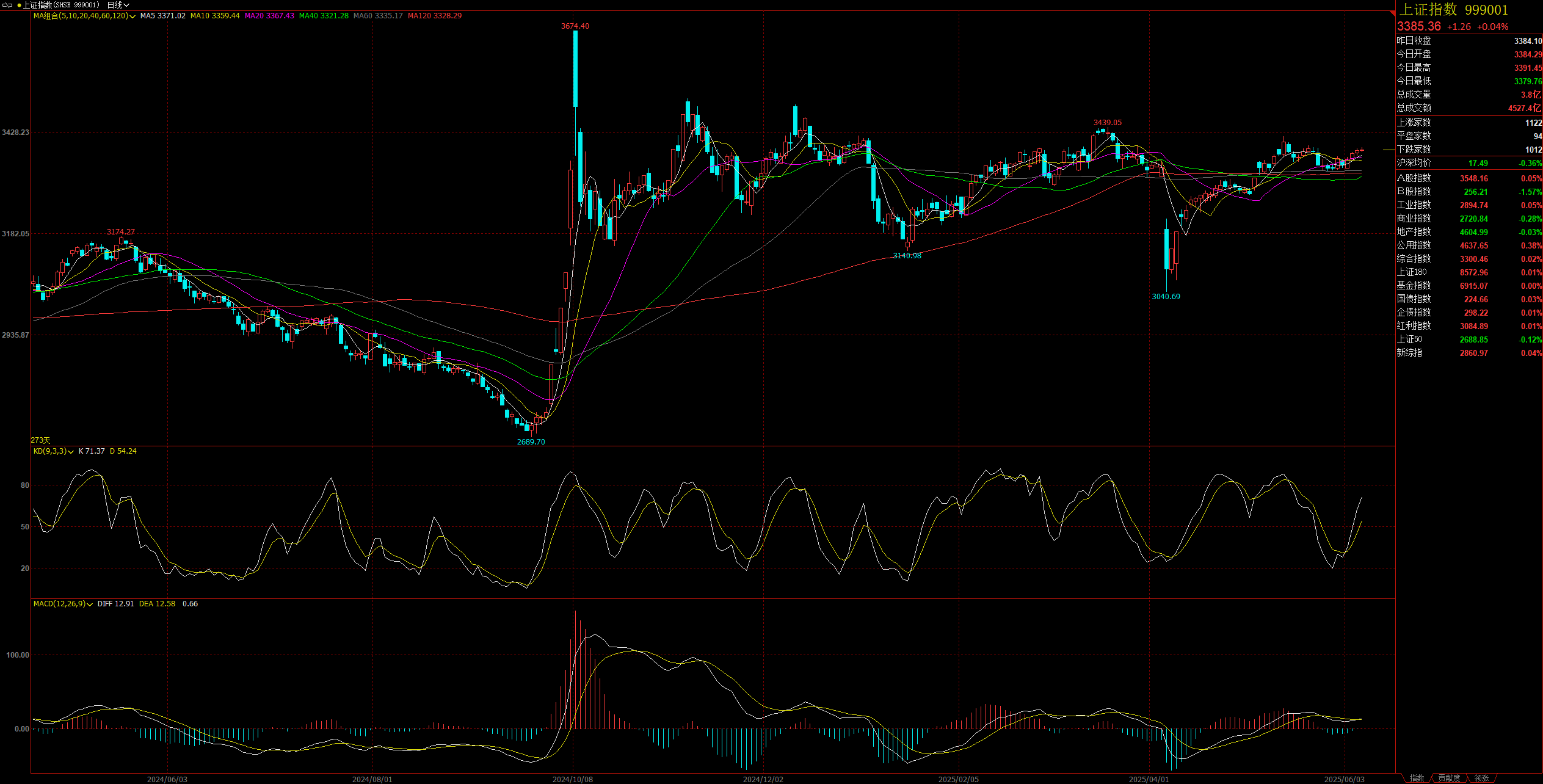Switch to the 指数 tab
Viewport: 1543px width, 784px height.
(1417, 779)
